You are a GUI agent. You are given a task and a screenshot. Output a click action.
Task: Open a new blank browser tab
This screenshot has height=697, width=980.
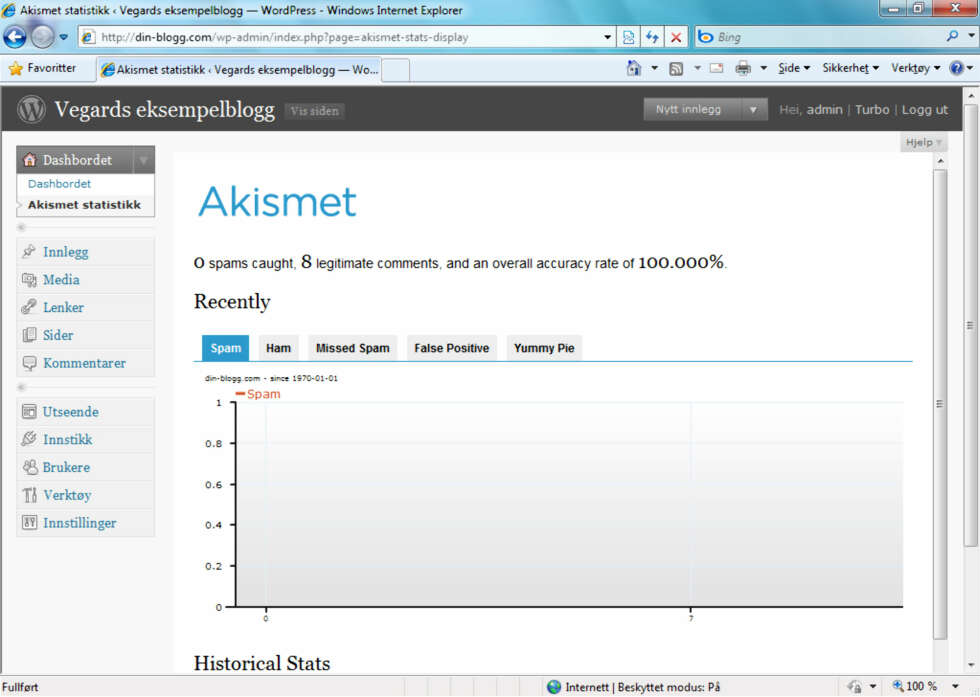[395, 70]
